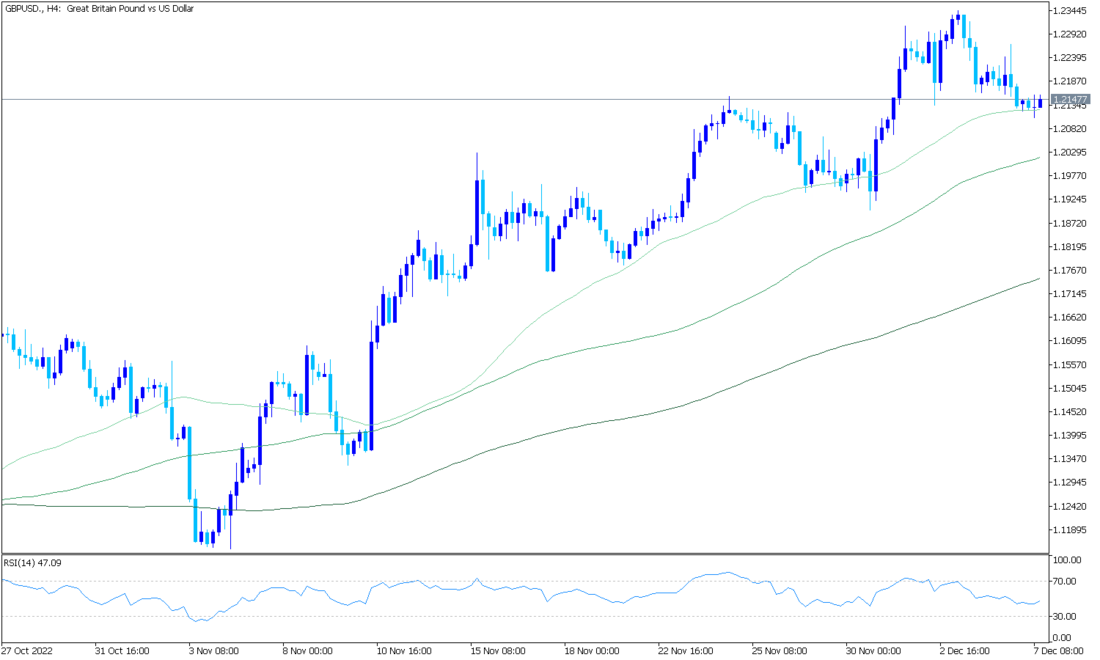Click the RSI 30.00 level label
The width and height of the screenshot is (1100, 660).
pos(1062,616)
